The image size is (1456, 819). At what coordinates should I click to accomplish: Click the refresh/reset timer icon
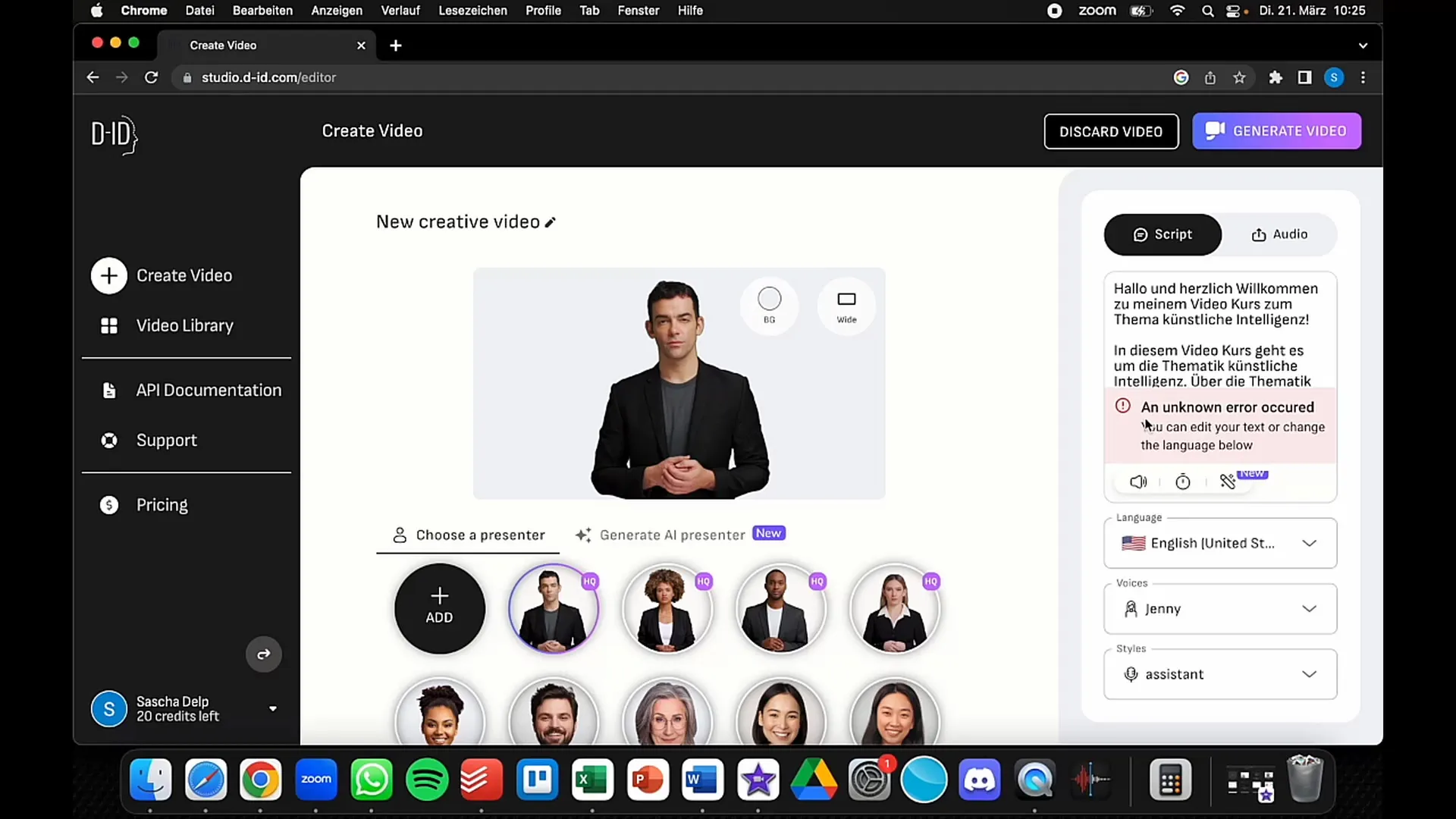click(1183, 481)
